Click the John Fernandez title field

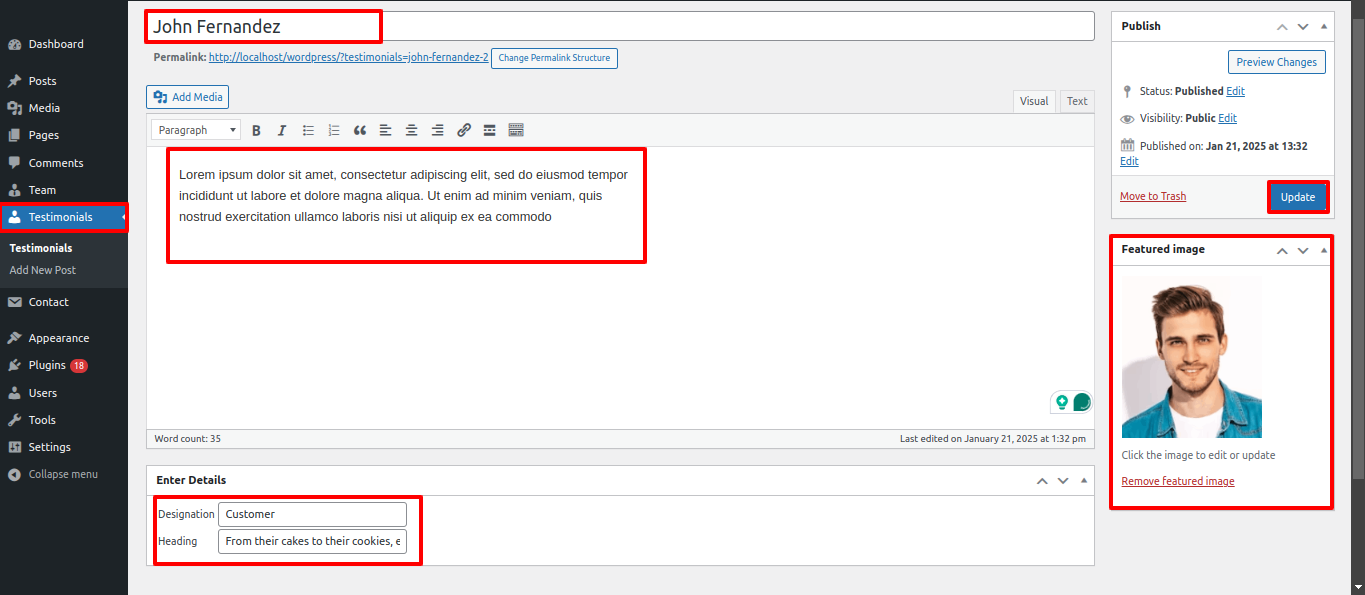[x=620, y=26]
